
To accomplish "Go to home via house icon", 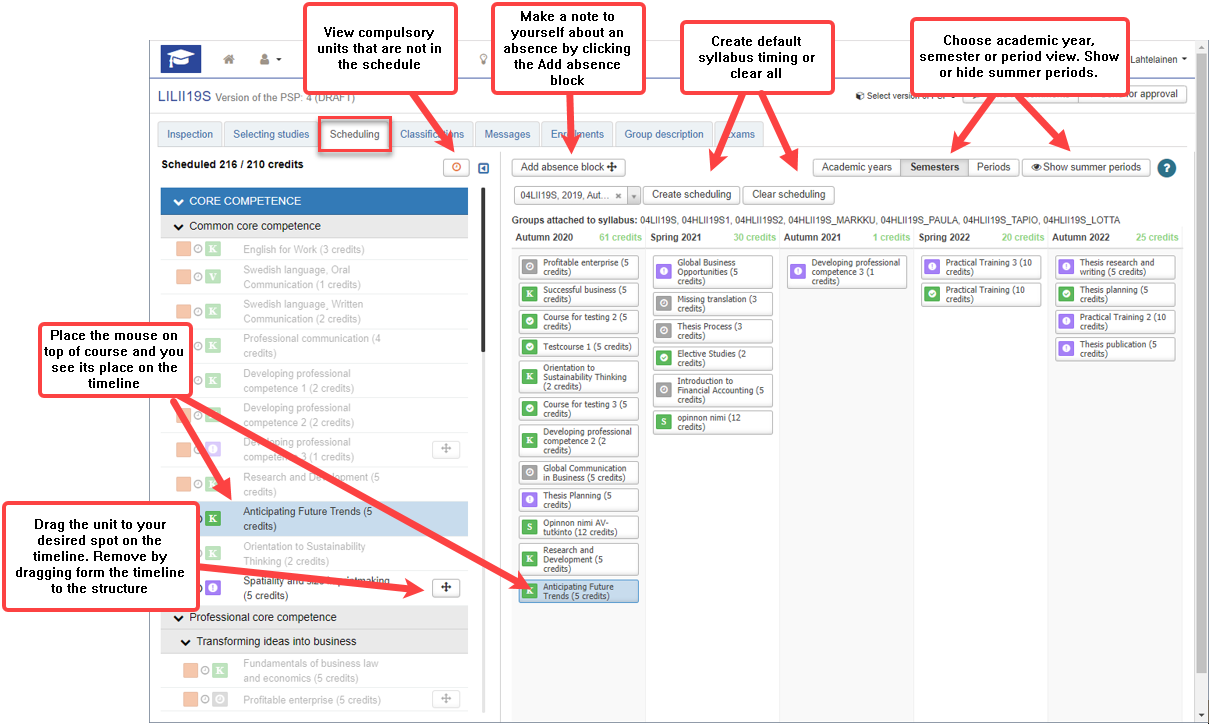I will pyautogui.click(x=229, y=59).
